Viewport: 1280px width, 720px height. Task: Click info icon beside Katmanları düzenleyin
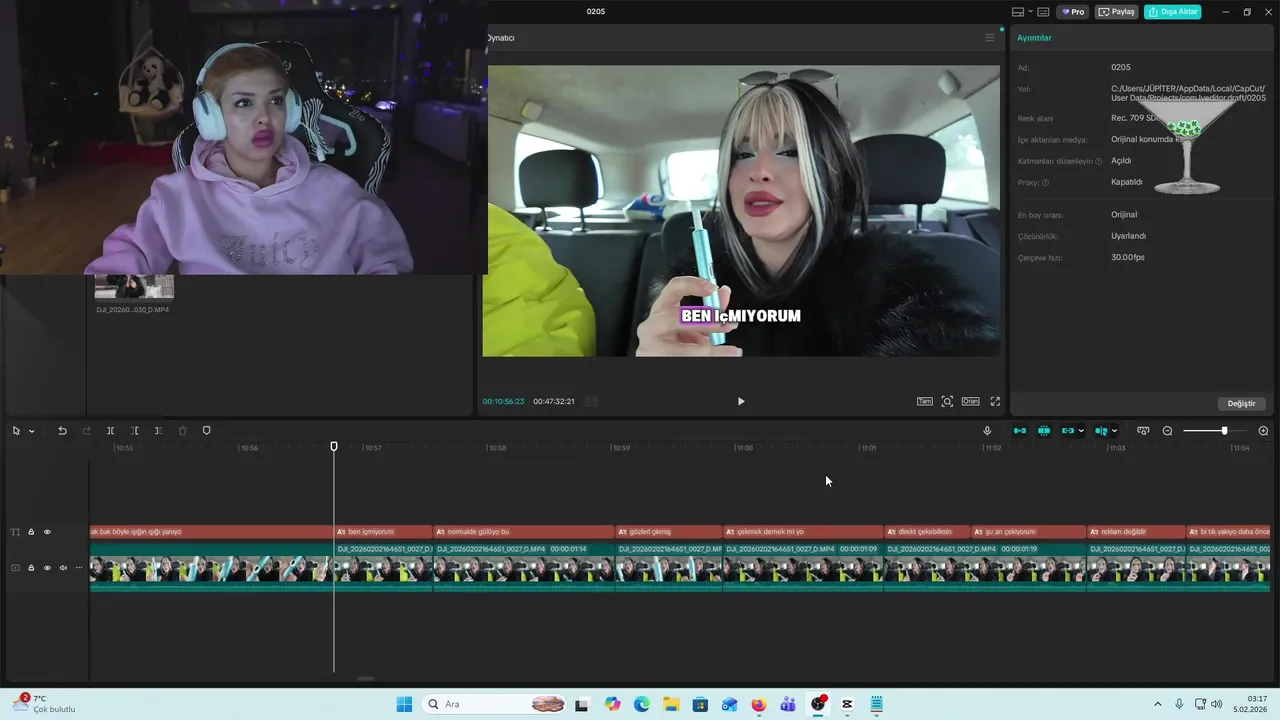pyautogui.click(x=1098, y=161)
